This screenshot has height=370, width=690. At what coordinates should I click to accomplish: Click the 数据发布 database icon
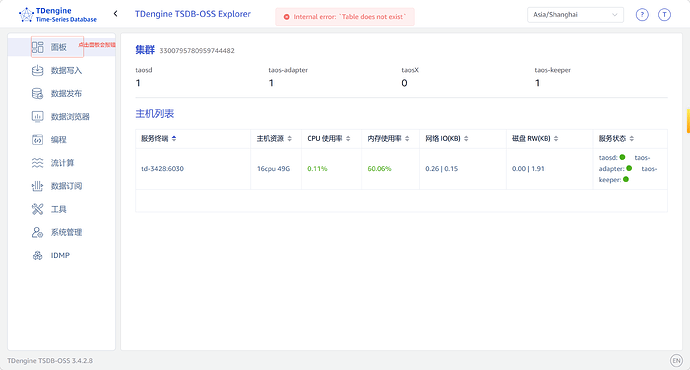[x=37, y=93]
